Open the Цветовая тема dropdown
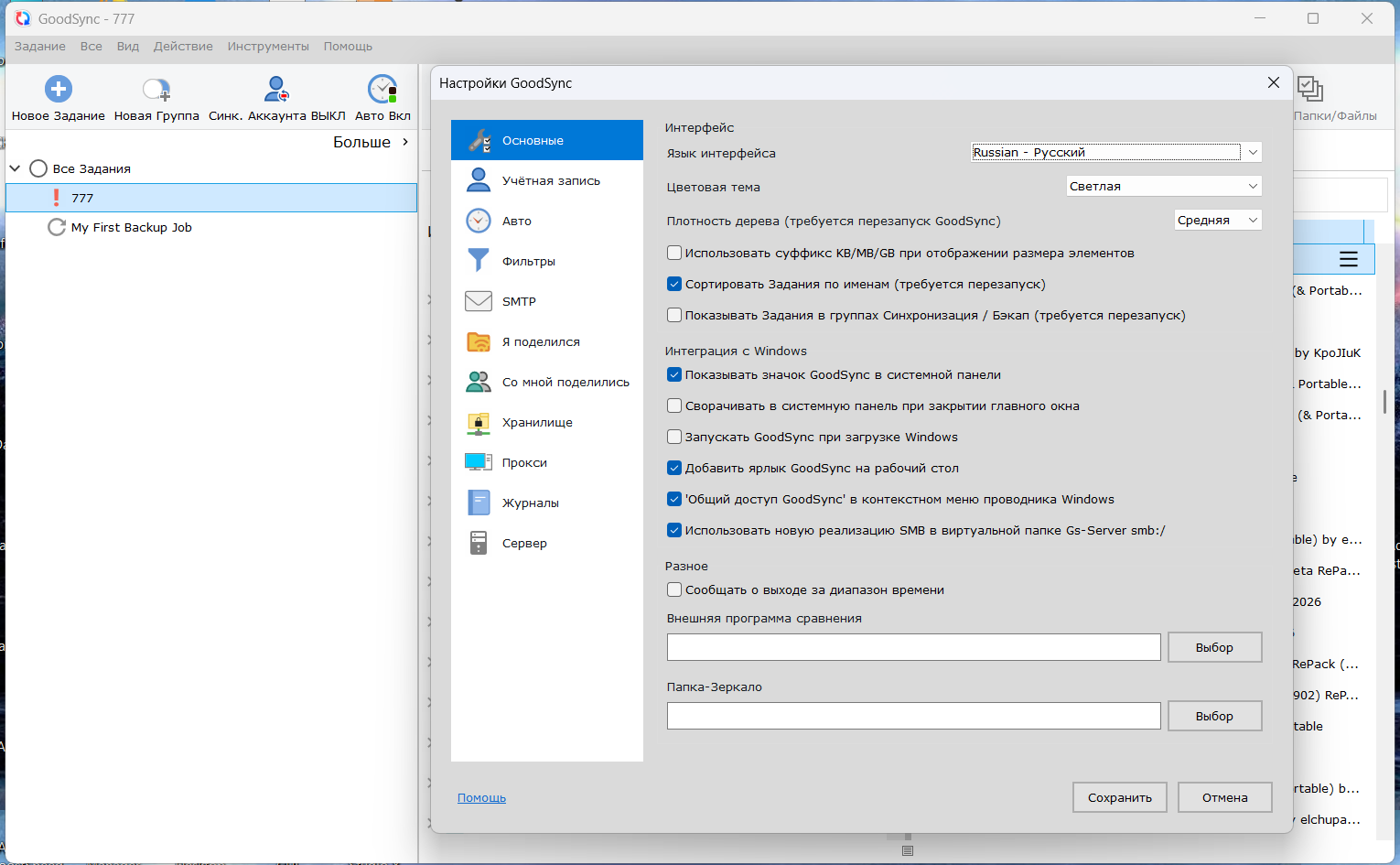 [x=1163, y=186]
